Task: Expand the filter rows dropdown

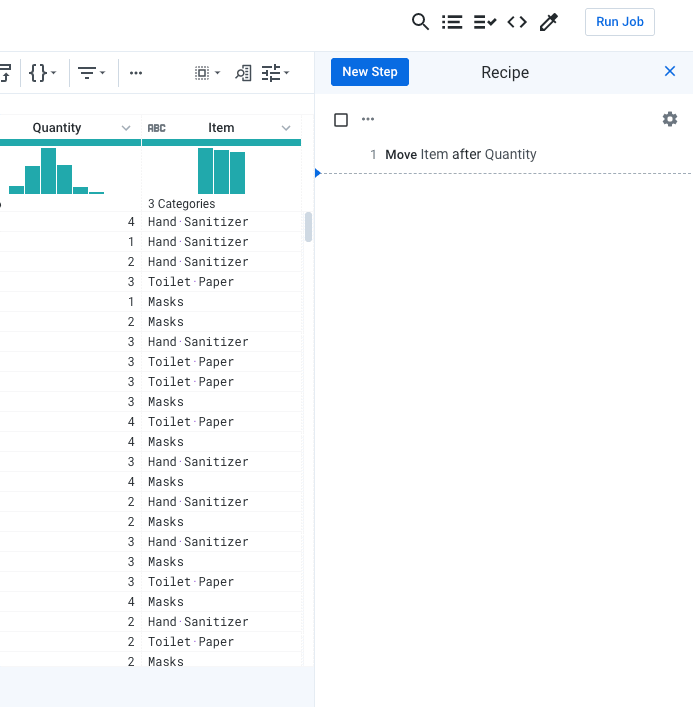Action: (92, 73)
